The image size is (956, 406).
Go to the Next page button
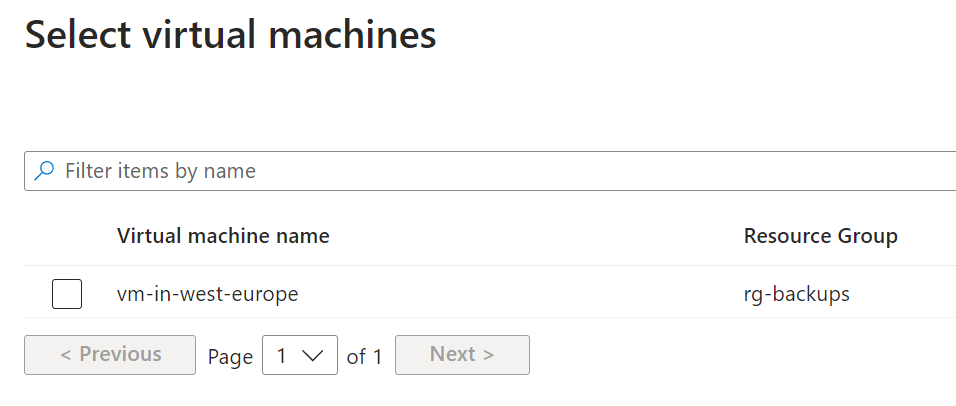point(462,355)
